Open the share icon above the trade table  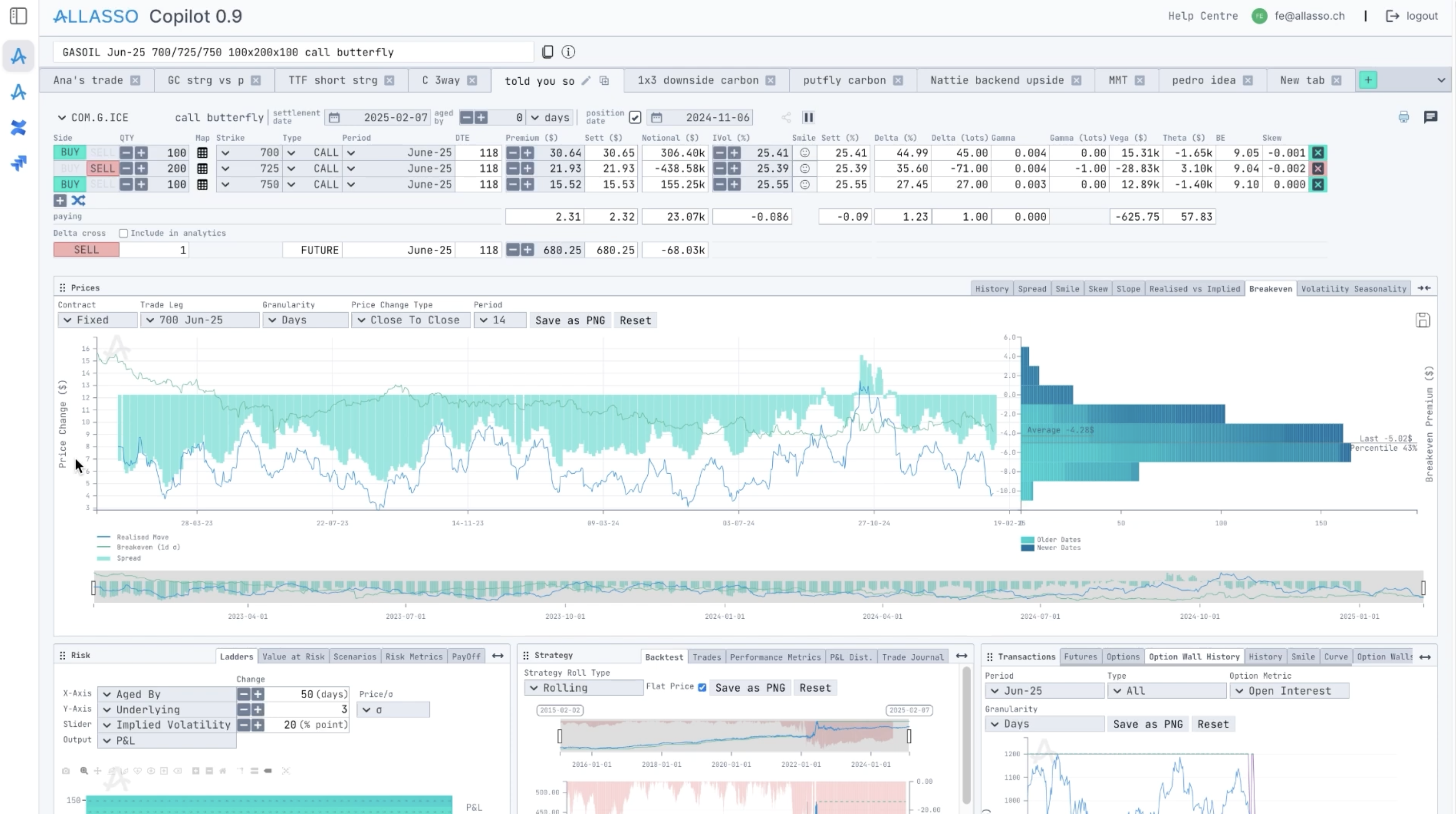(x=785, y=118)
